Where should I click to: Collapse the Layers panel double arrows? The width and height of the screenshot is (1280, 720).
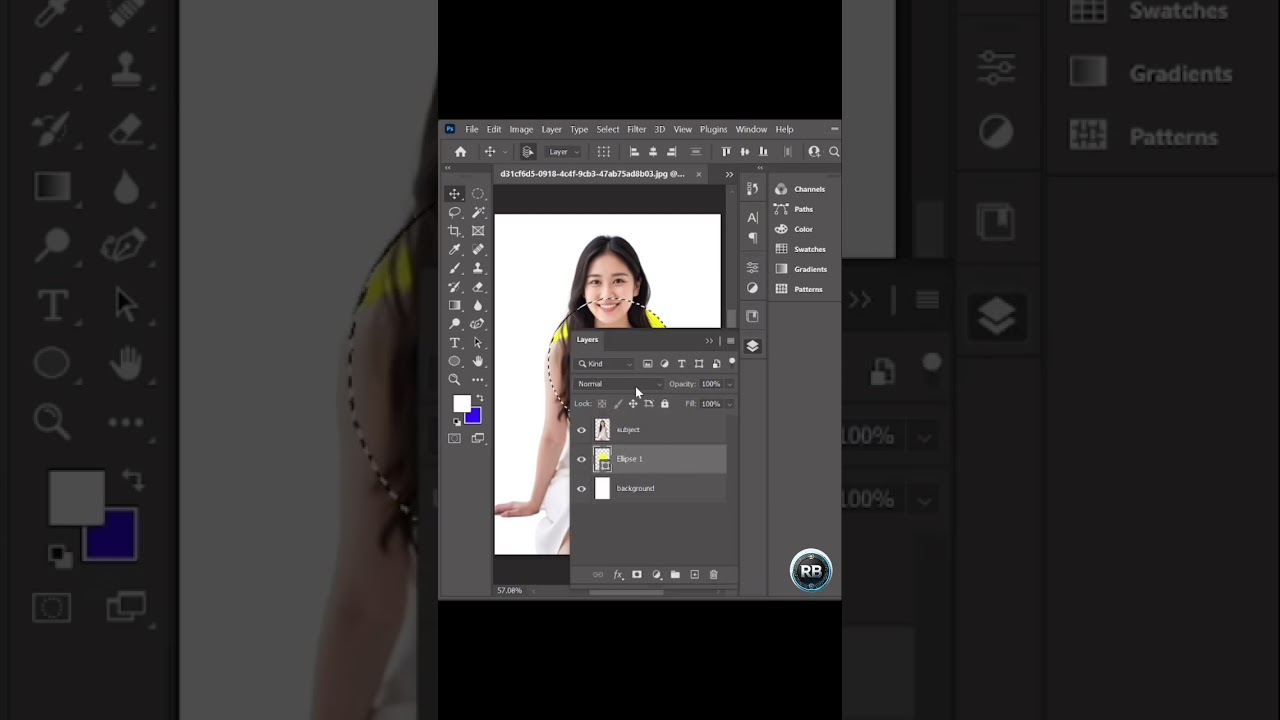click(709, 341)
